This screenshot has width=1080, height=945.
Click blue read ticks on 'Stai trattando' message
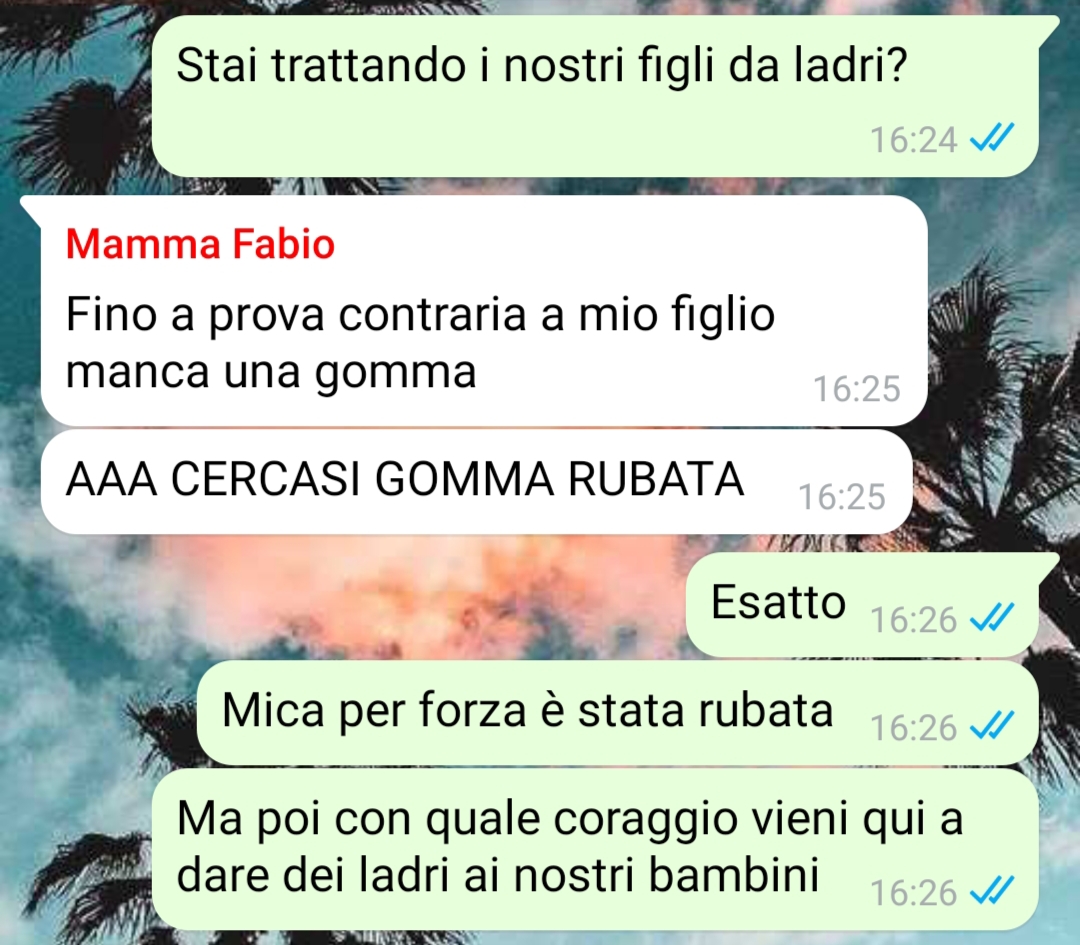coord(992,138)
